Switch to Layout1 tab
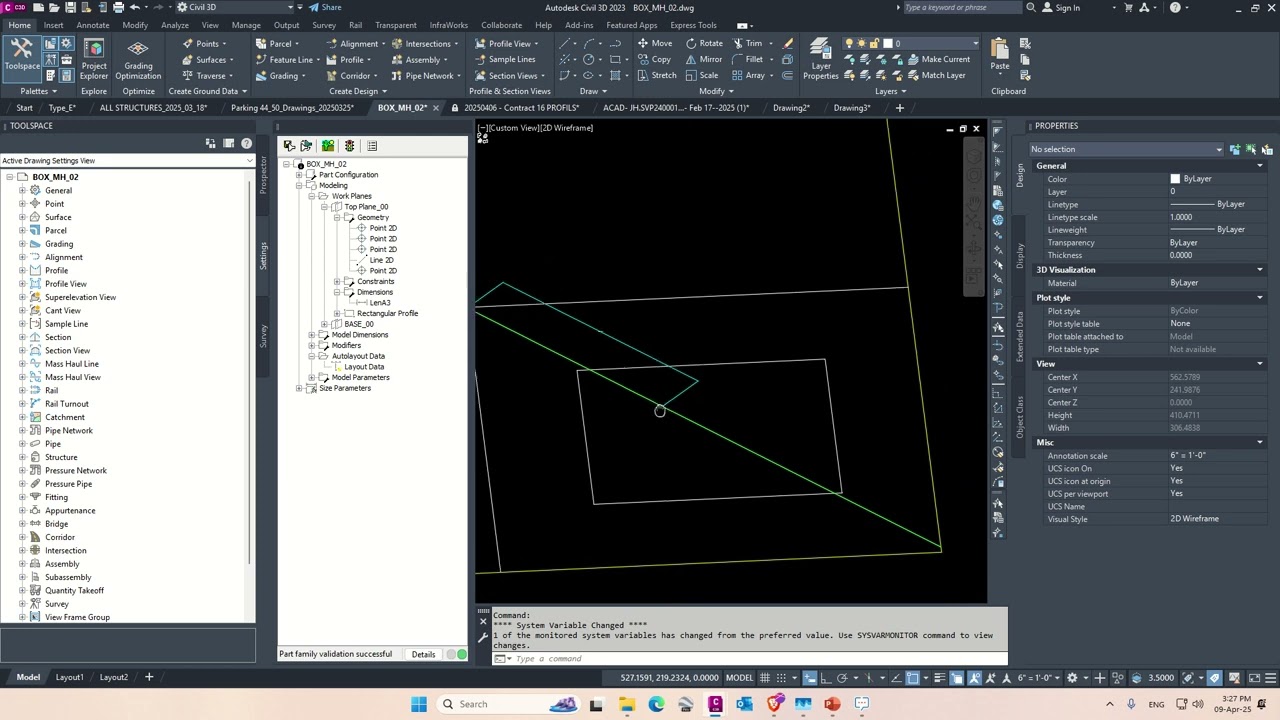Image resolution: width=1280 pixels, height=720 pixels. coord(69,677)
